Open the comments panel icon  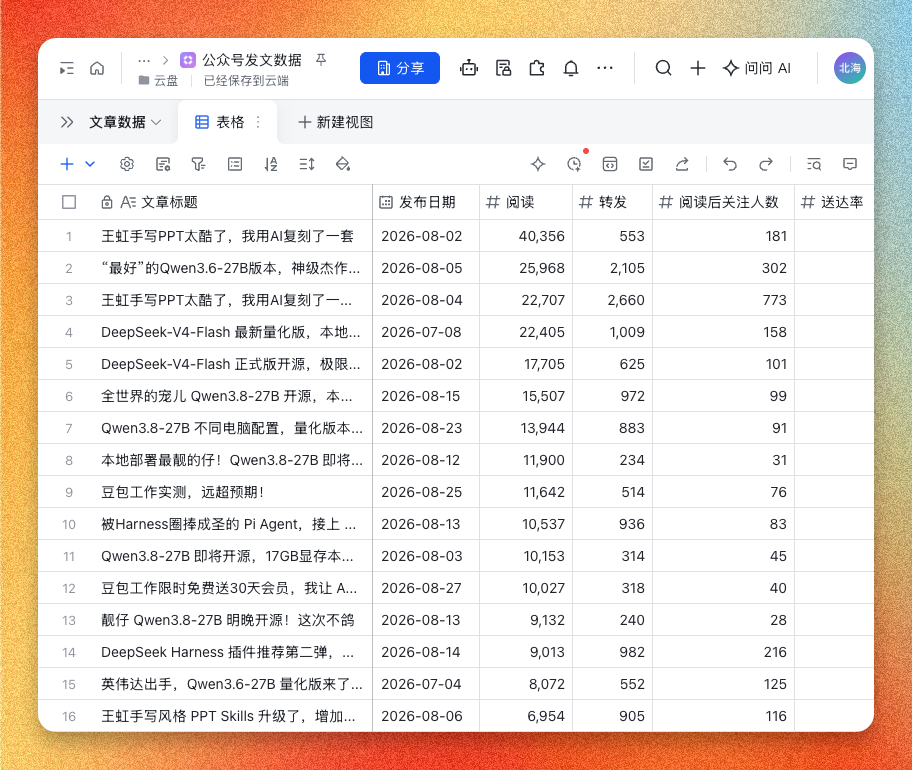(850, 164)
